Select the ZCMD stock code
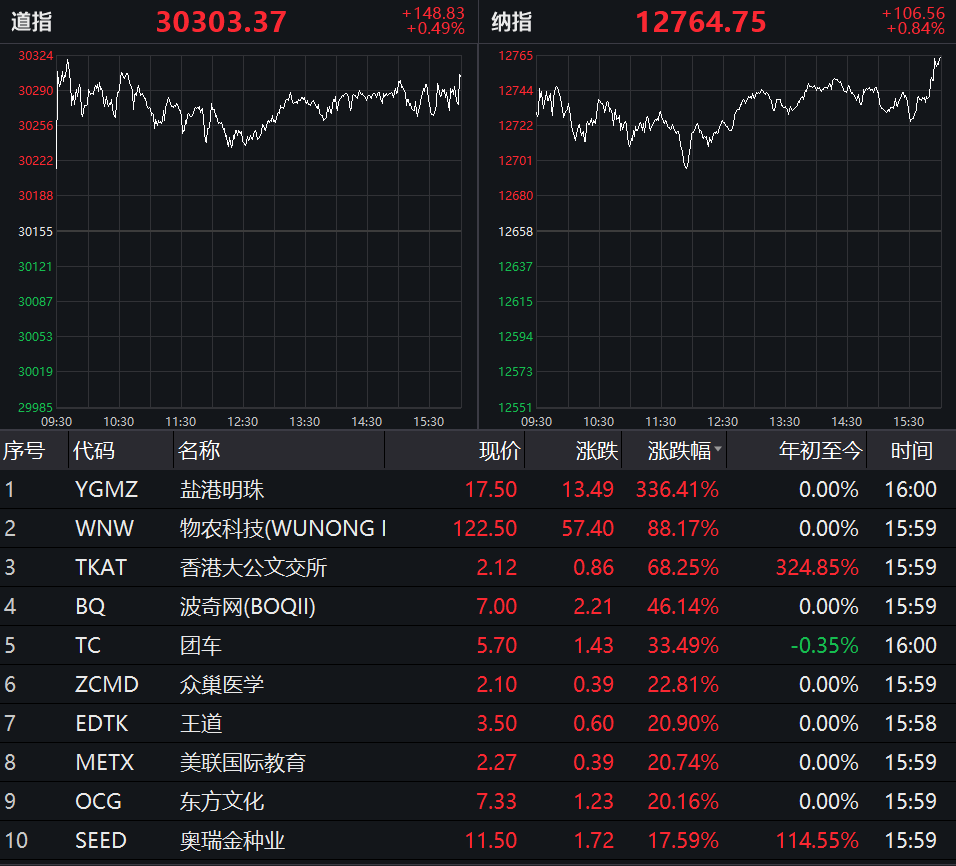This screenshot has height=866, width=956. click(x=107, y=685)
